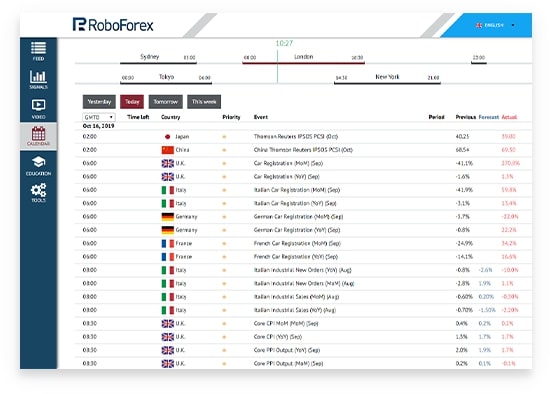Click the Oct 16, 2019 date heading

(98, 126)
